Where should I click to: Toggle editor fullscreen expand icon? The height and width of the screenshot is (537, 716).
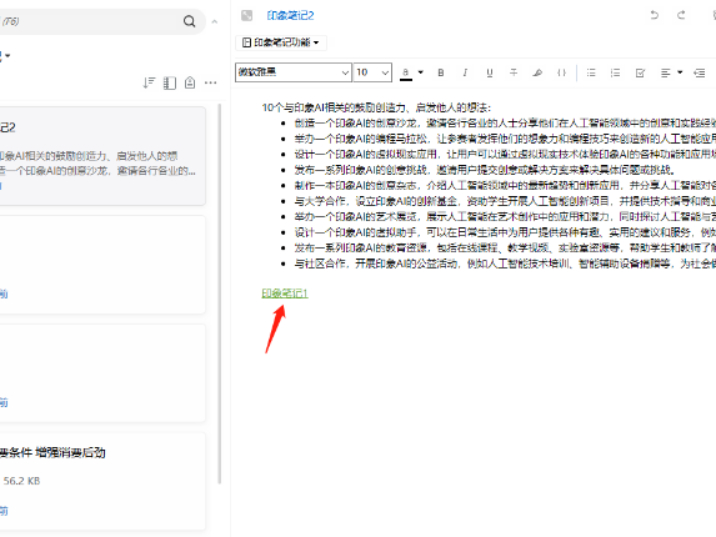247,16
